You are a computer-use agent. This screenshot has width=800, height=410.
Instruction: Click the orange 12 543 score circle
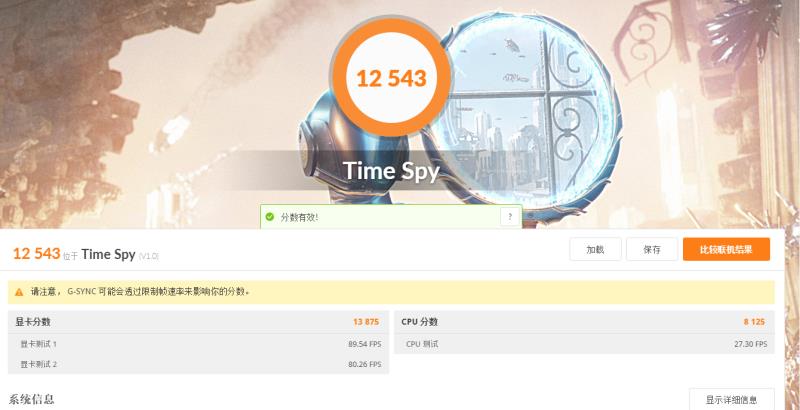(391, 78)
